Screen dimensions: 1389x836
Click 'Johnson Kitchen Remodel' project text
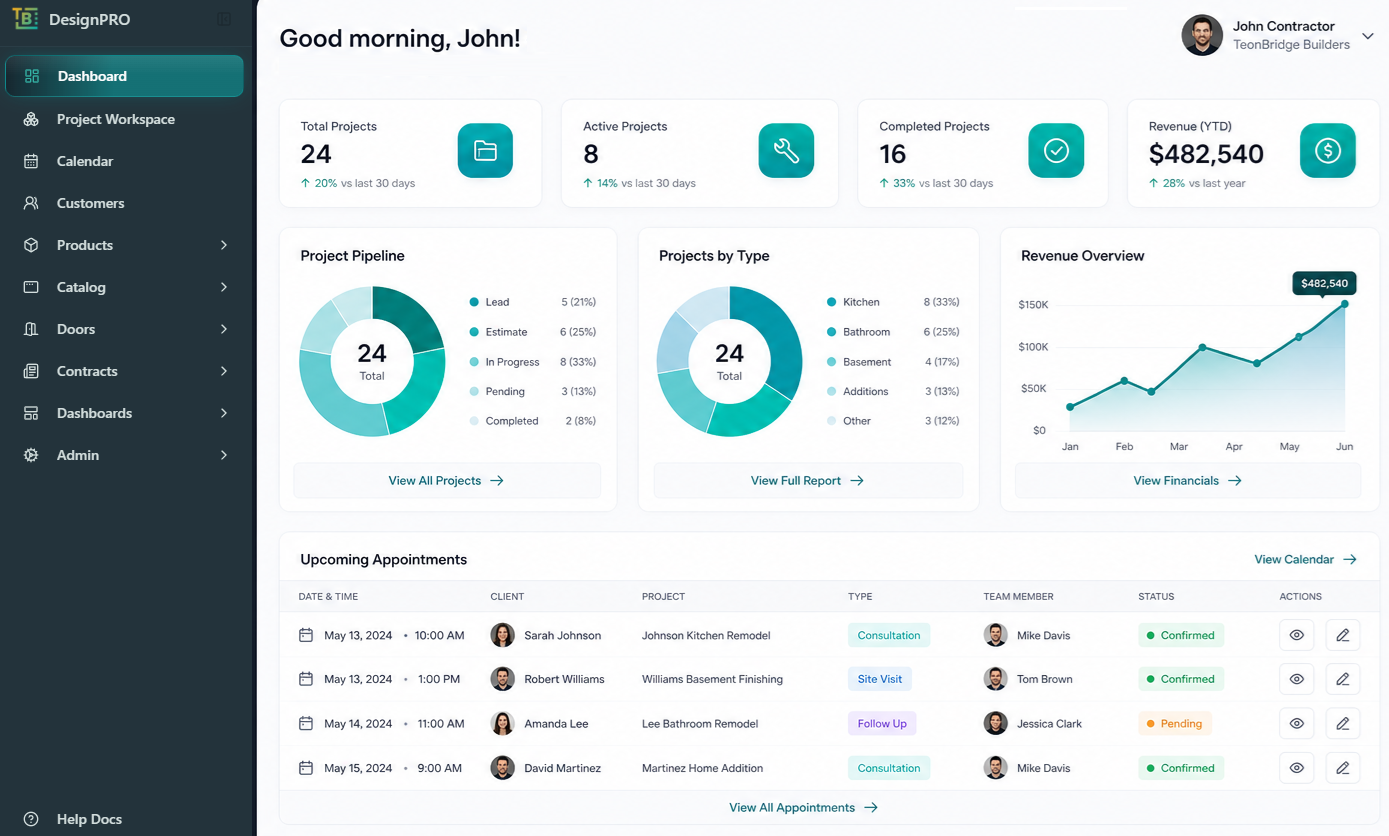[x=706, y=635]
